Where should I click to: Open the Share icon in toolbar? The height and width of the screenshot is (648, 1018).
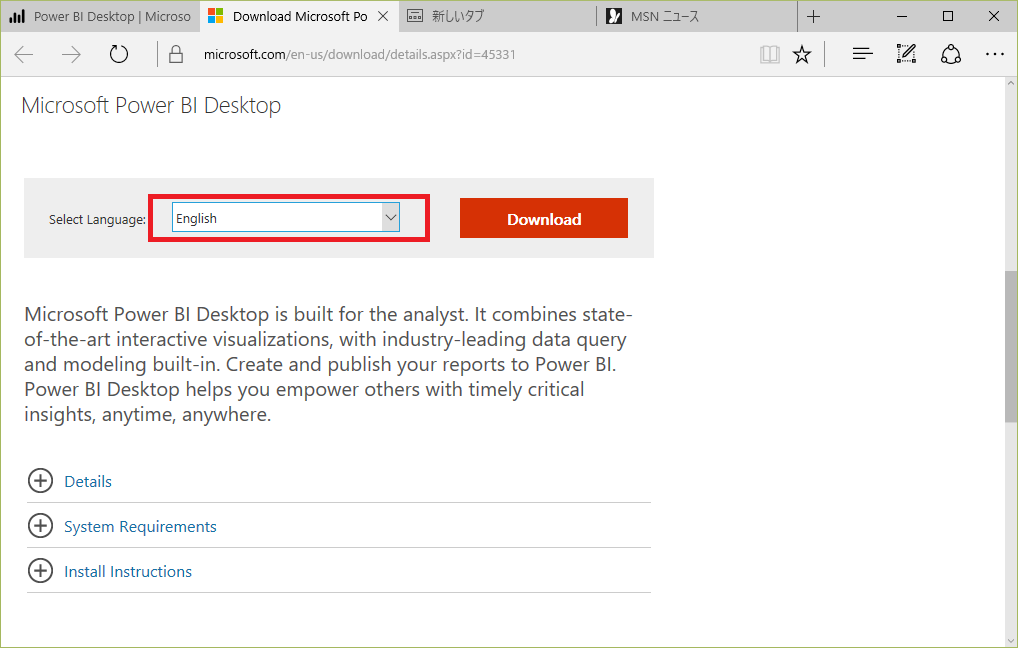(950, 55)
